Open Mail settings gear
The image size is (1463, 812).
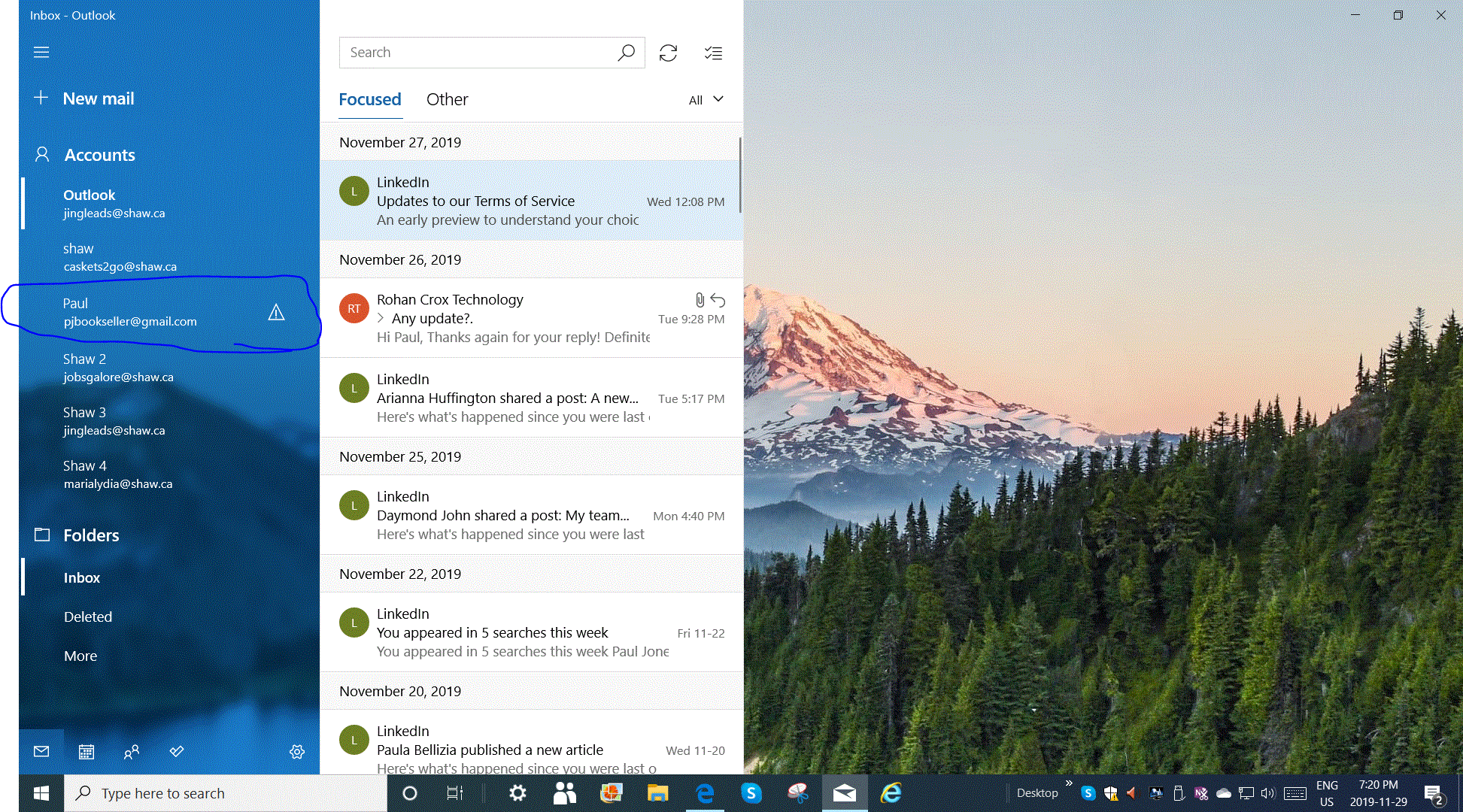click(x=297, y=751)
